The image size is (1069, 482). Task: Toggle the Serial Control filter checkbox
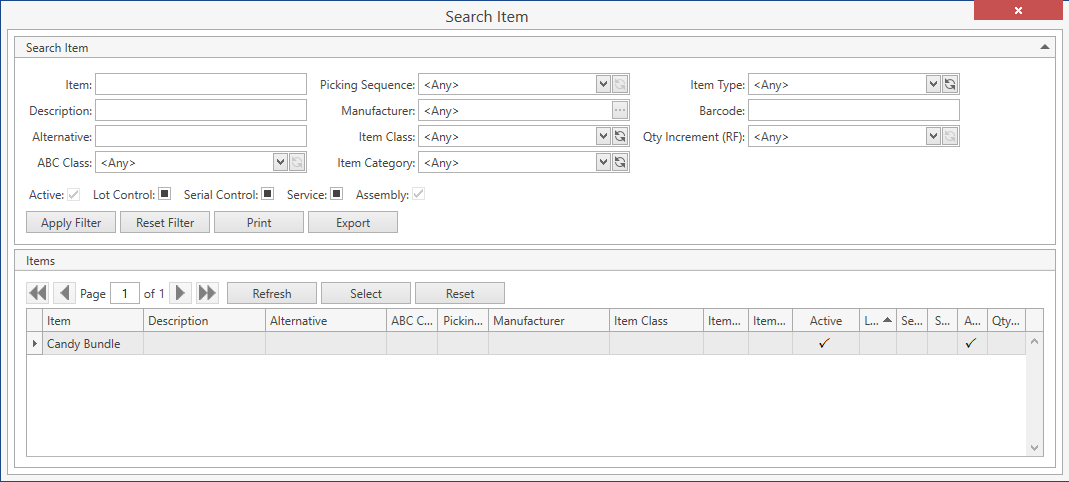pos(267,194)
